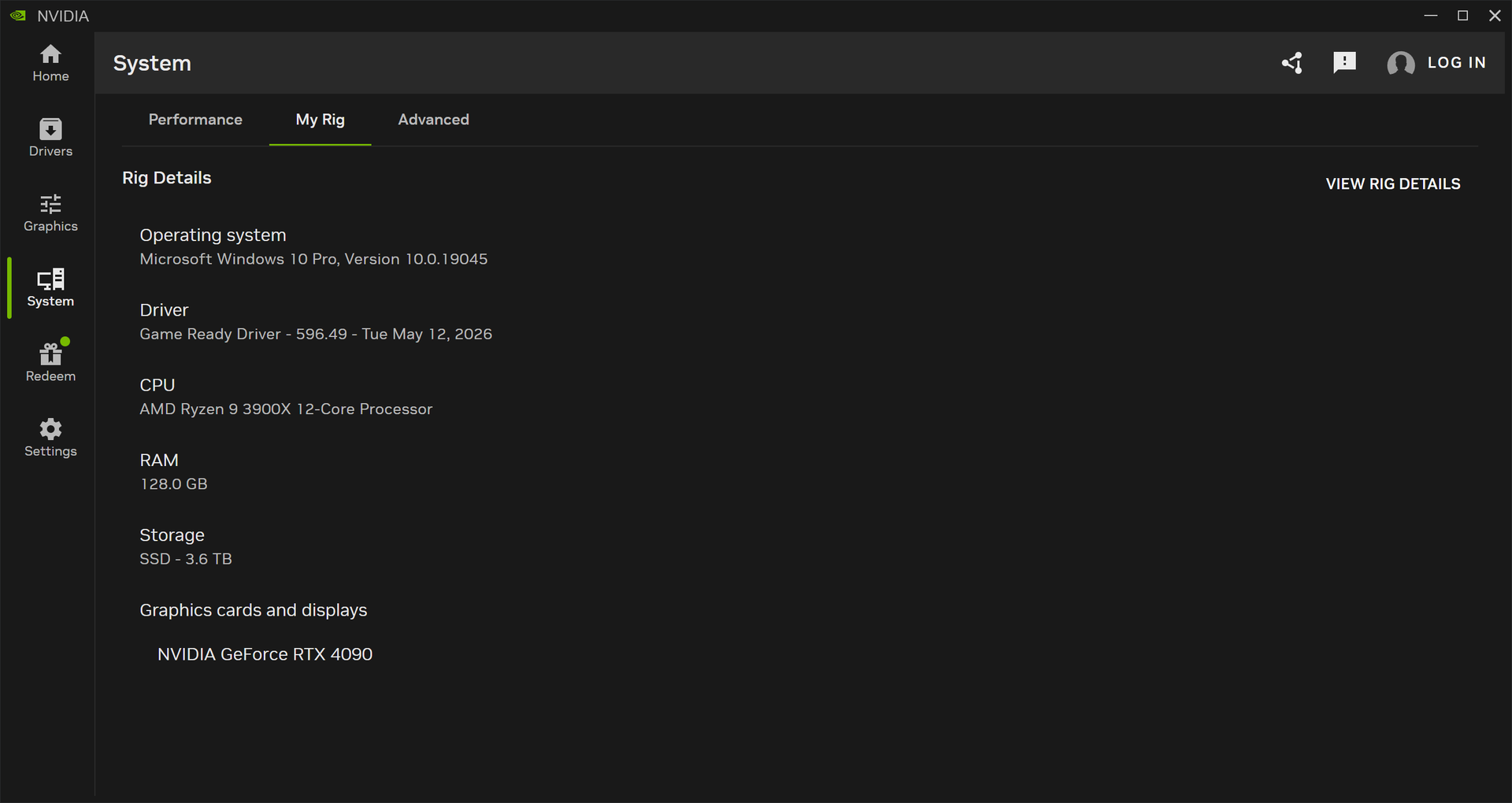Image resolution: width=1512 pixels, height=803 pixels.
Task: Open the send feedback icon
Action: [x=1344, y=62]
